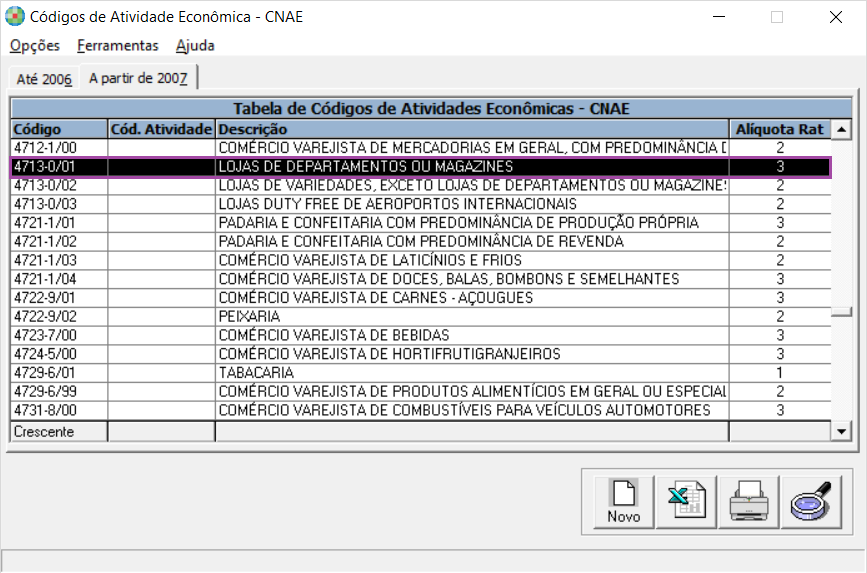867x573 pixels.
Task: Open the Opções menu
Action: (x=35, y=46)
